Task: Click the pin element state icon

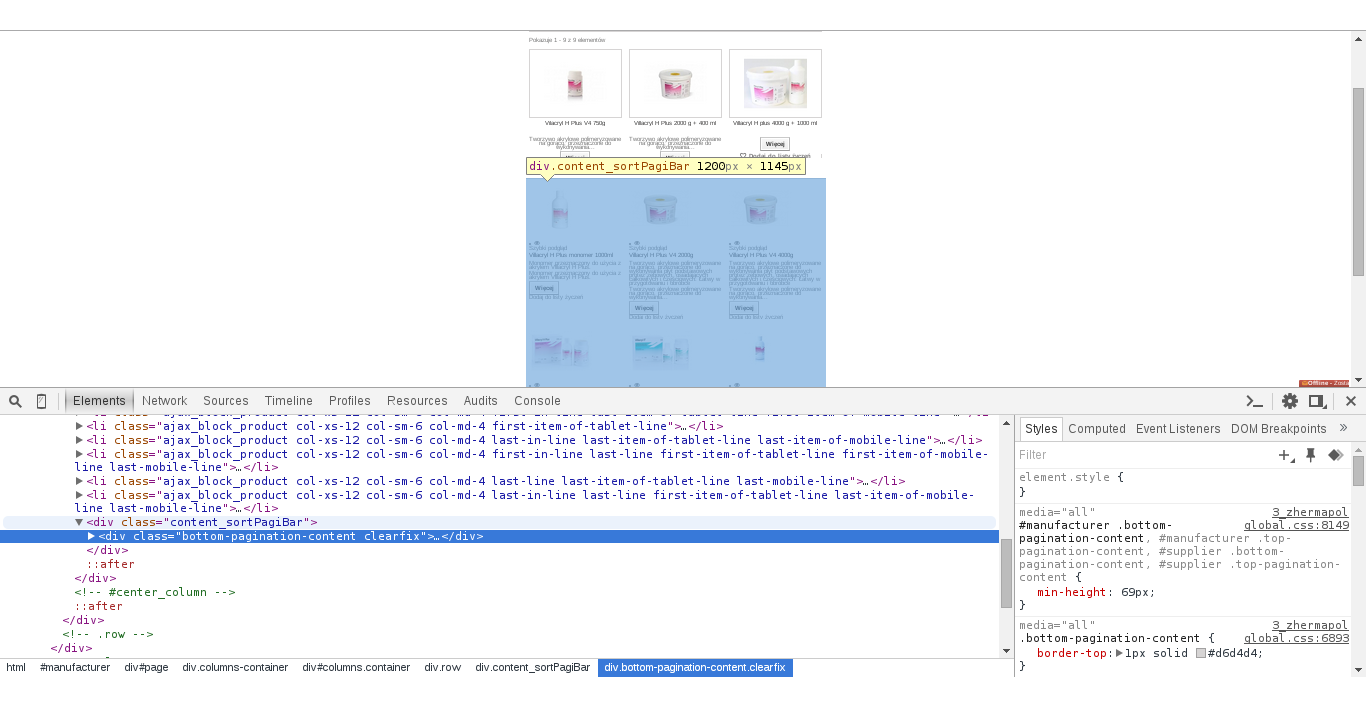Action: [1311, 455]
